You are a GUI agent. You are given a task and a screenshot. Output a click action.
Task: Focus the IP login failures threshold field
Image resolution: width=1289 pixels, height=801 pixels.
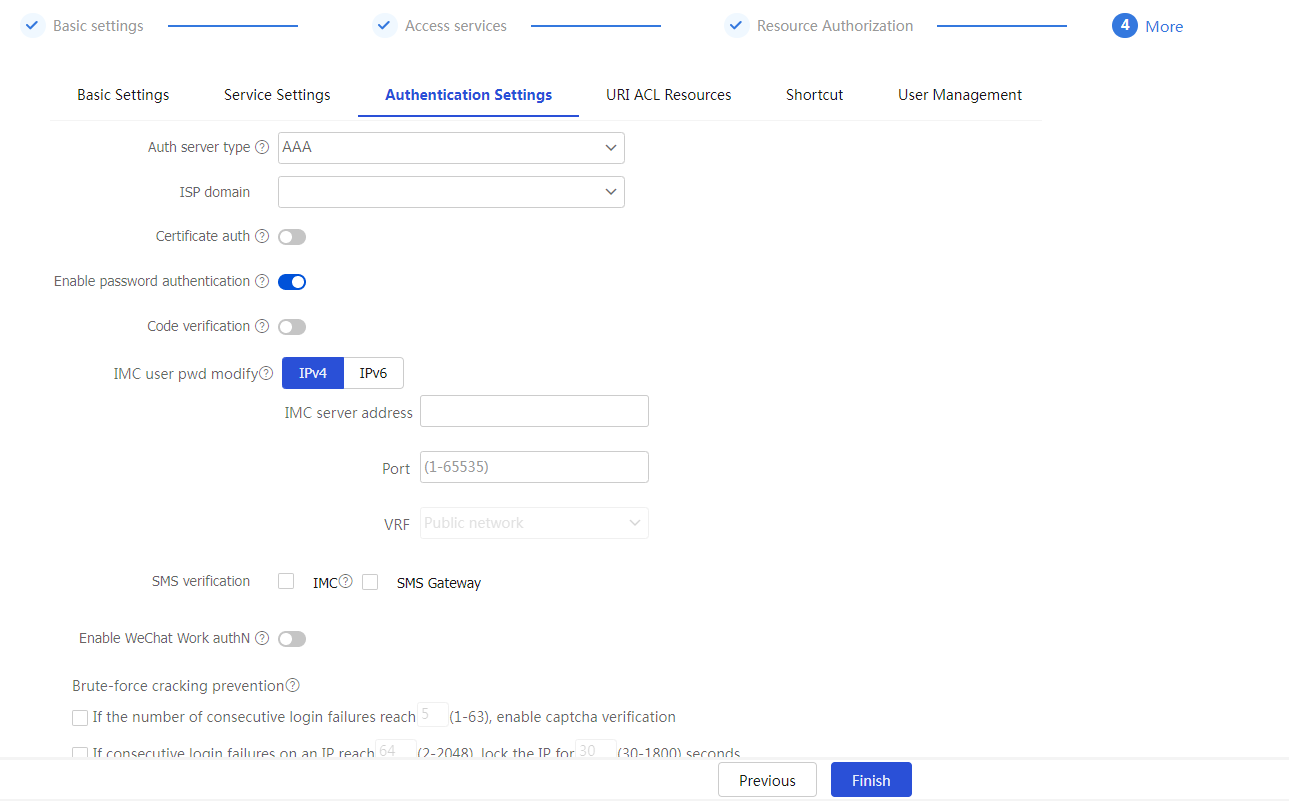point(395,751)
